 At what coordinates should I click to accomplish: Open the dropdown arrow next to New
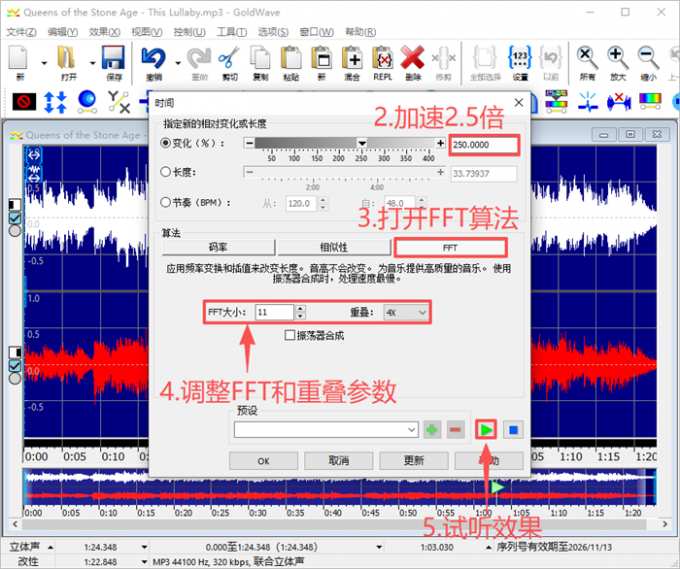click(x=44, y=63)
